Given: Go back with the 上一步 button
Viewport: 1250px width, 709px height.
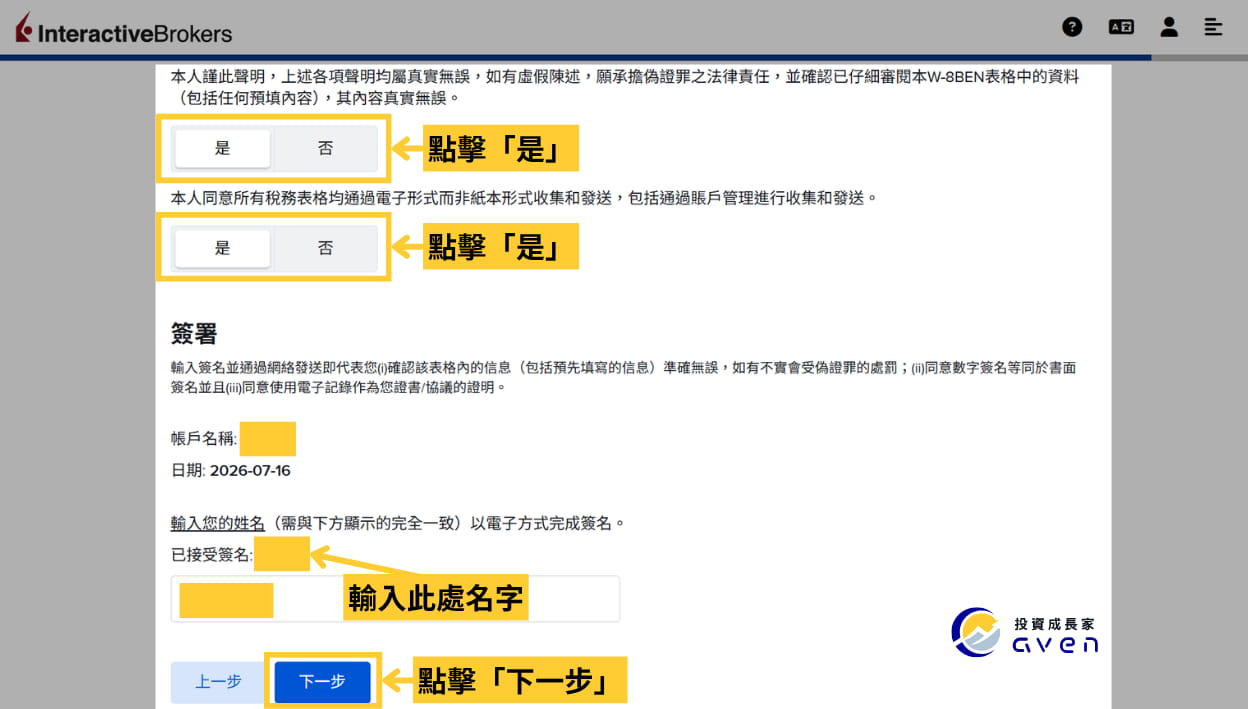Looking at the screenshot, I should (x=218, y=681).
